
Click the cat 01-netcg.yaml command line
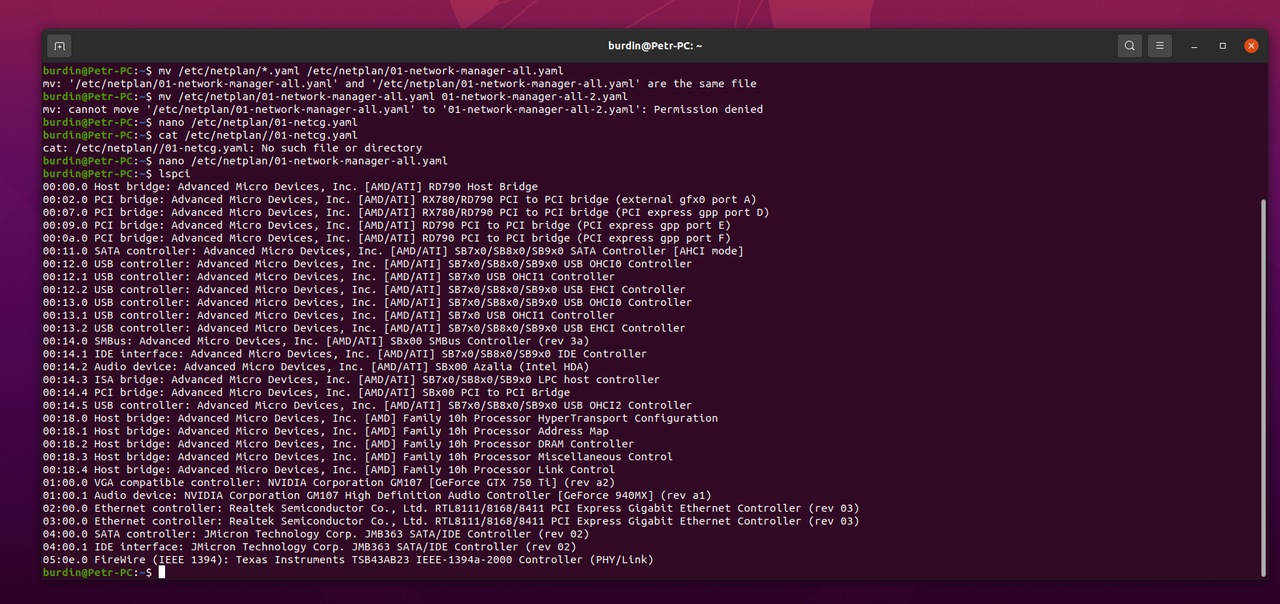(x=200, y=135)
